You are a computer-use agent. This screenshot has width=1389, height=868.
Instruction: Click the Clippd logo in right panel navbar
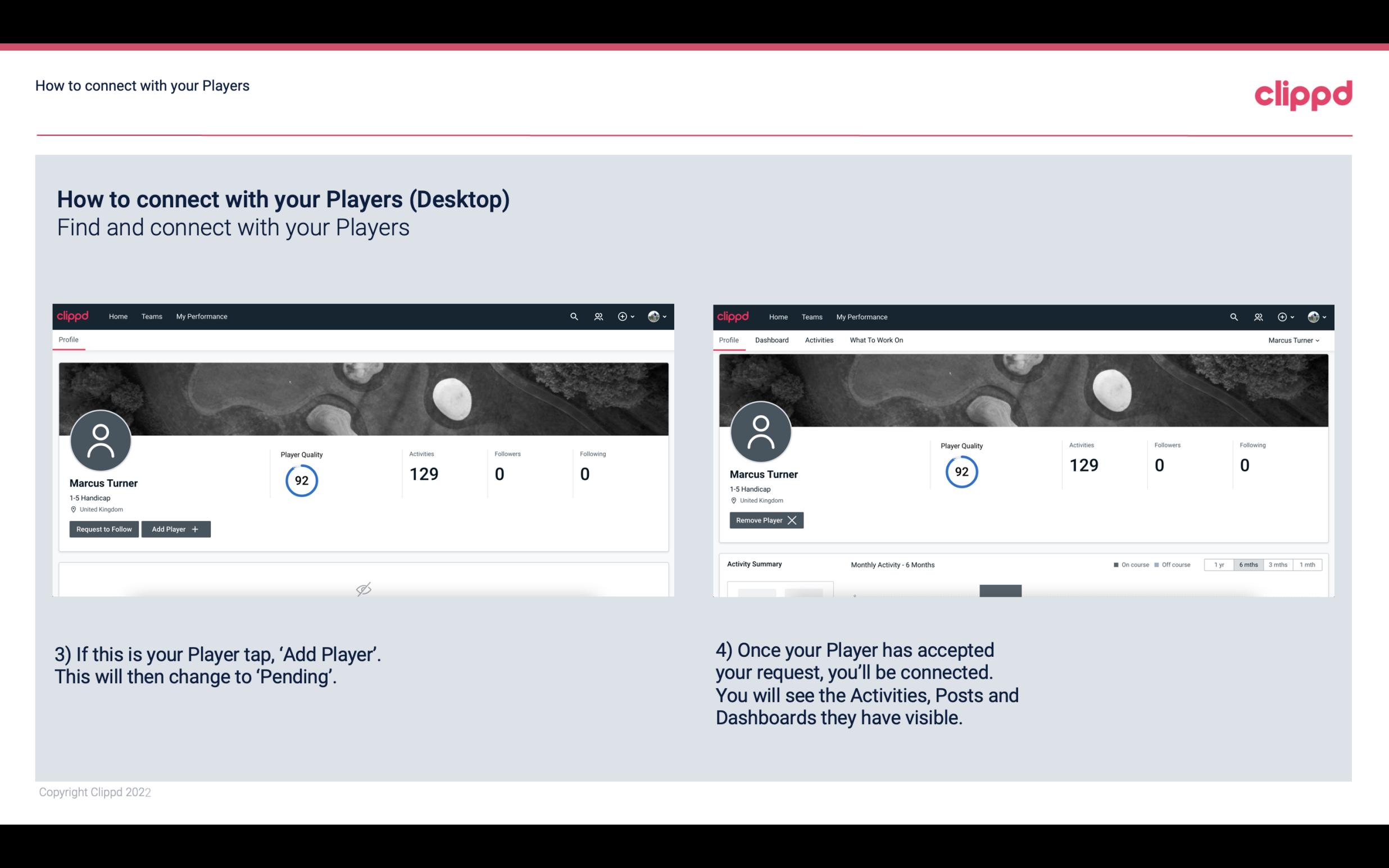733,316
